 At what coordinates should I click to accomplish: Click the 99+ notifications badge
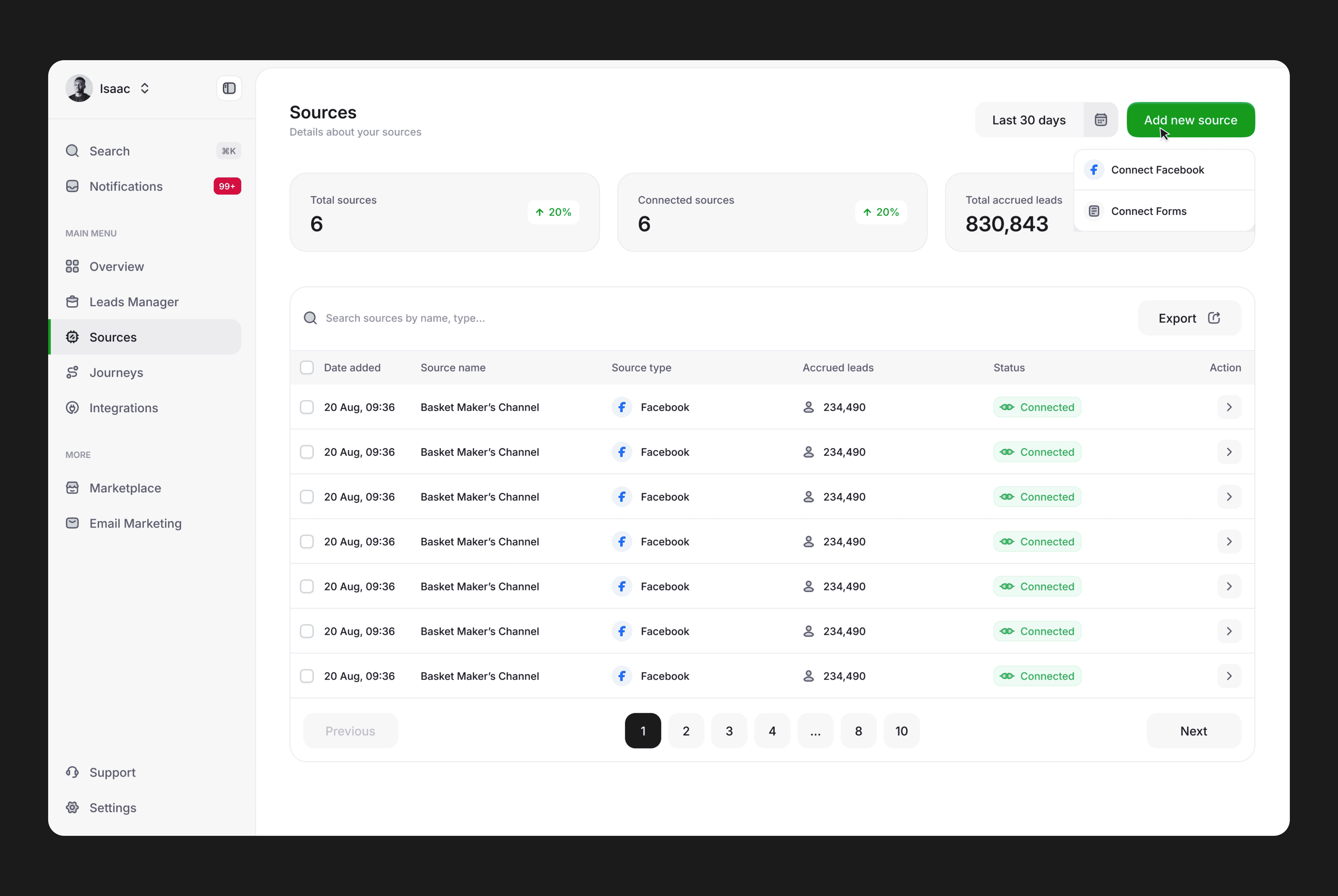(x=227, y=186)
